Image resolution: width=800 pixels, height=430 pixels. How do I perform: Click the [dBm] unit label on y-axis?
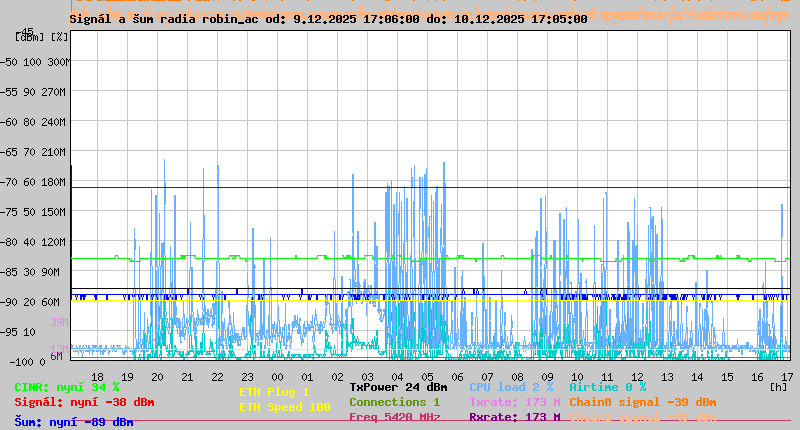(31, 37)
